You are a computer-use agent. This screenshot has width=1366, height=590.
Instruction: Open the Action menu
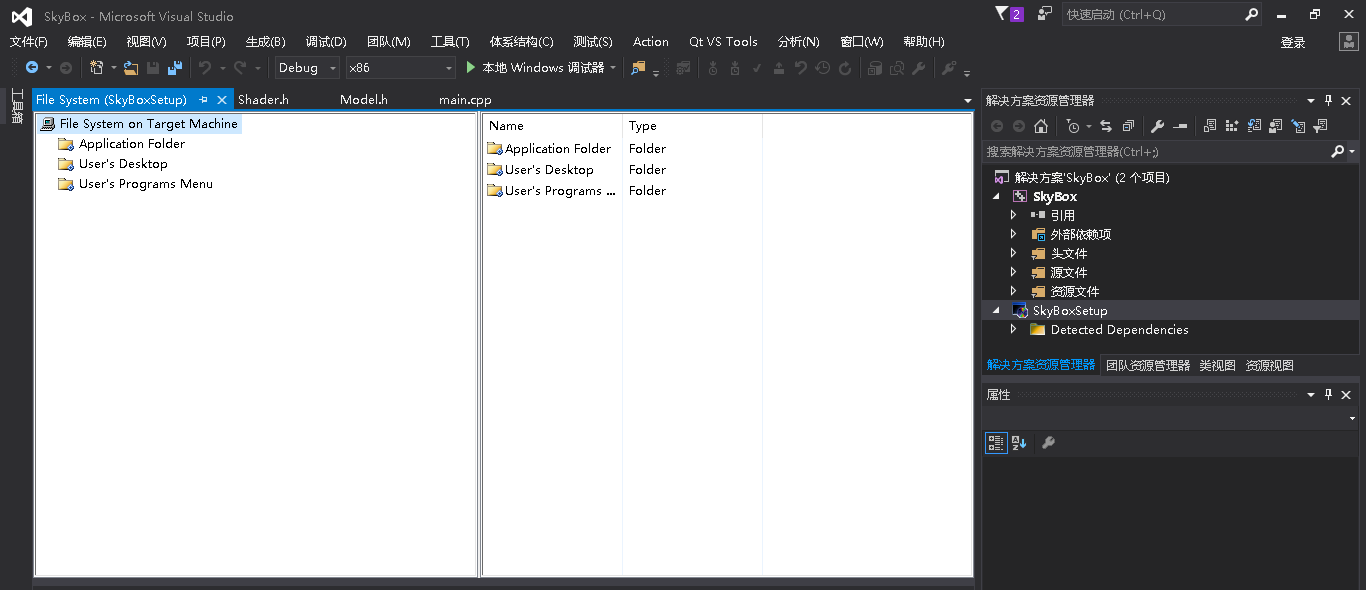pyautogui.click(x=651, y=42)
